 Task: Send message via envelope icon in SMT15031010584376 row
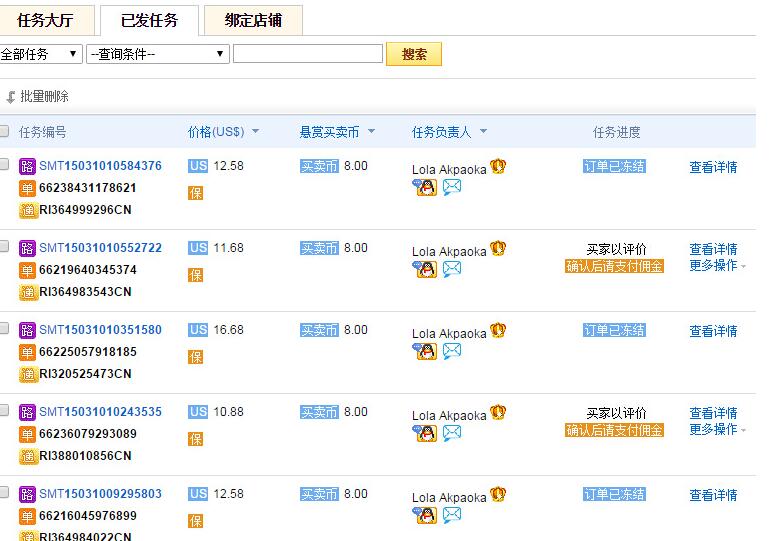coord(452,187)
